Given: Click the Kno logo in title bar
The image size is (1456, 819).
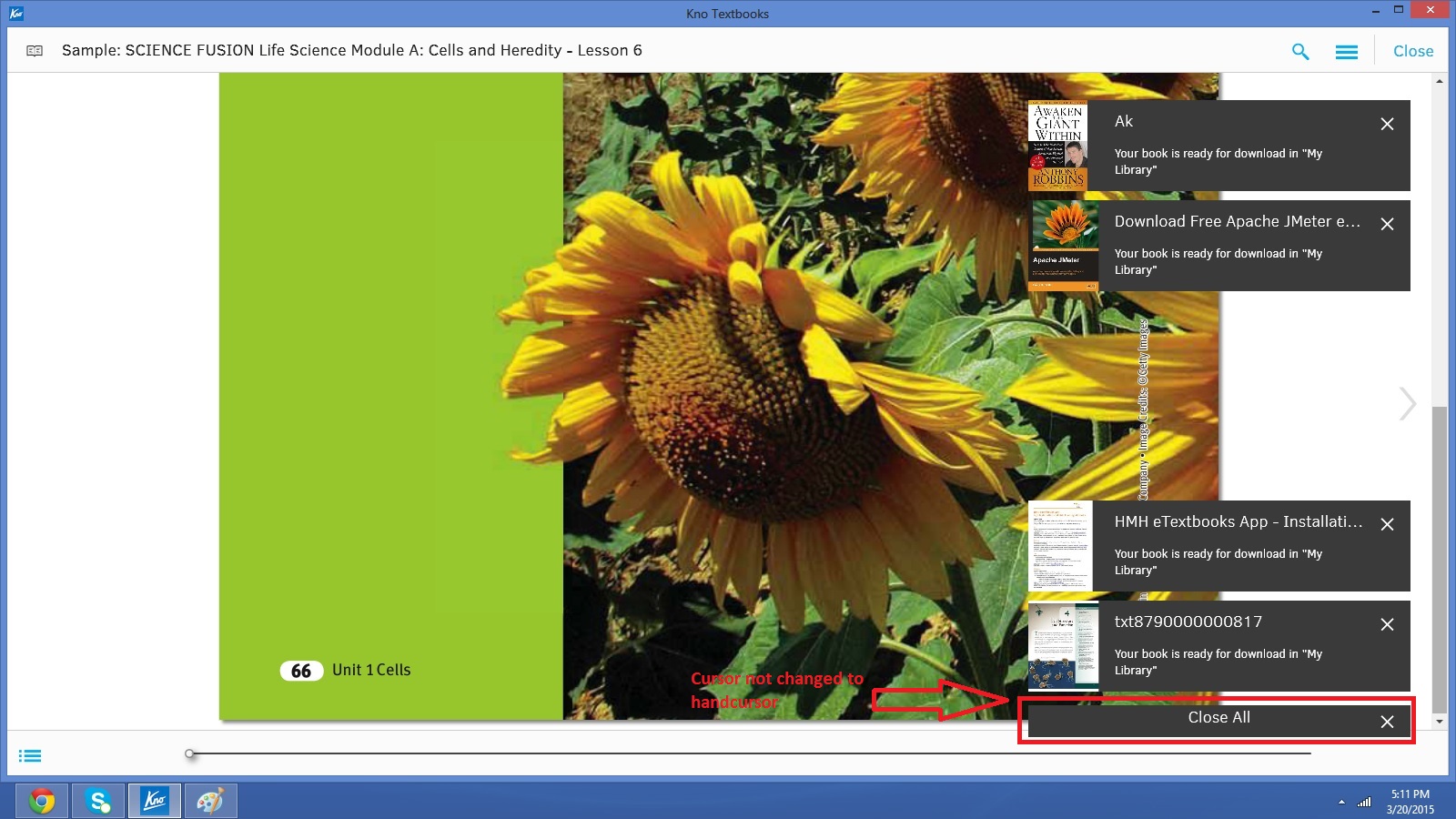Looking at the screenshot, I should pyautogui.click(x=16, y=14).
